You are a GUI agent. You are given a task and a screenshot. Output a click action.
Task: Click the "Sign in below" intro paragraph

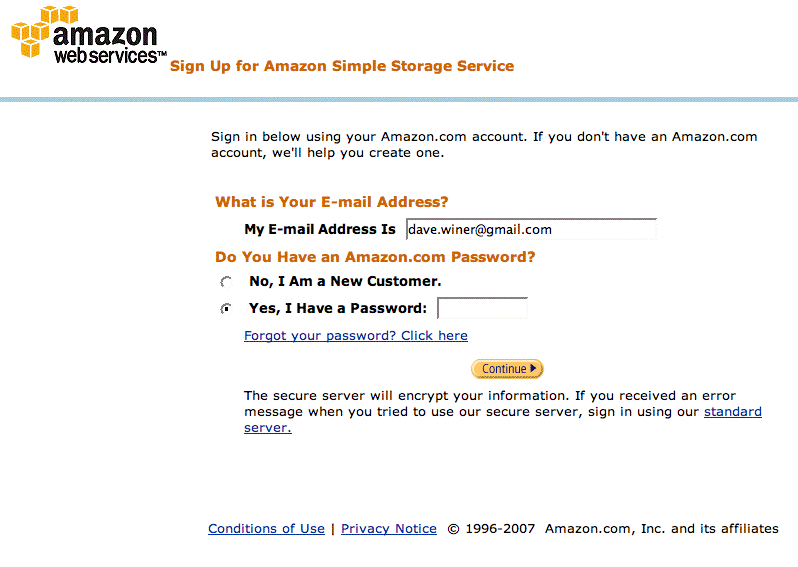coord(484,145)
